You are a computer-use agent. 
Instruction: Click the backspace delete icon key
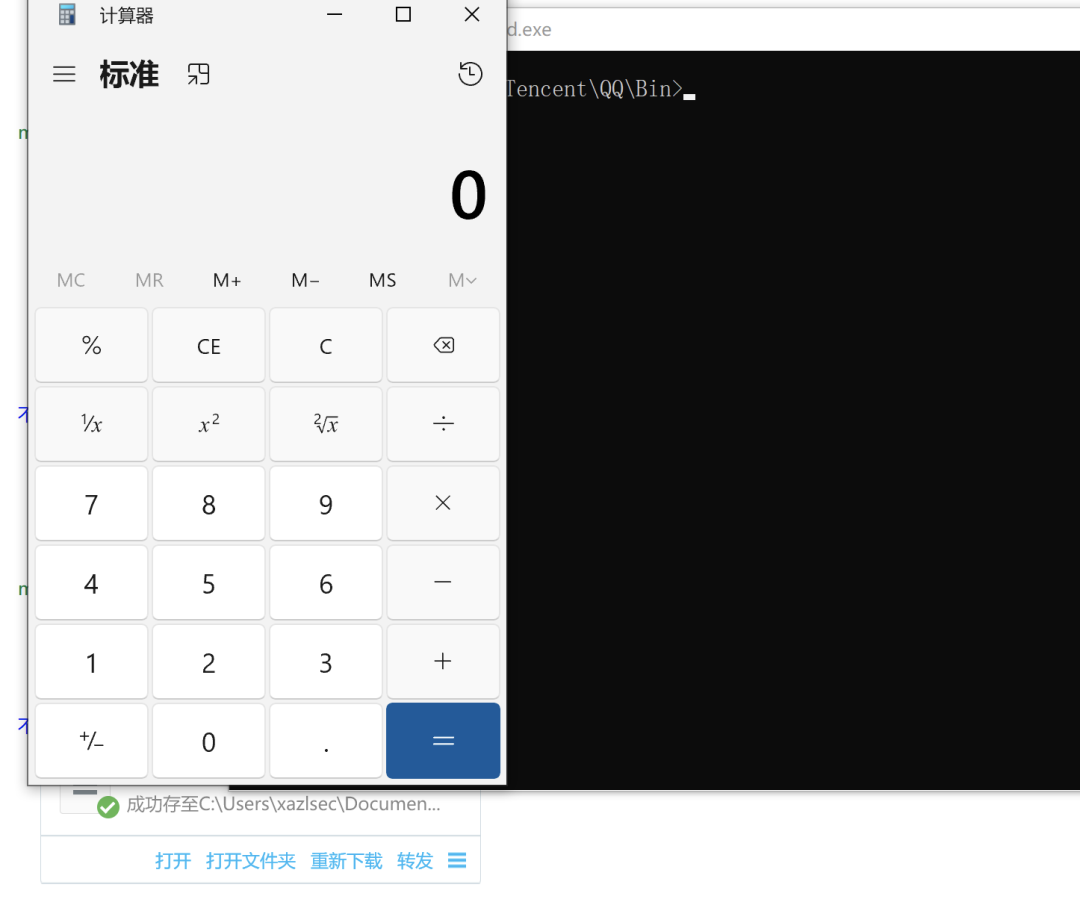443,345
